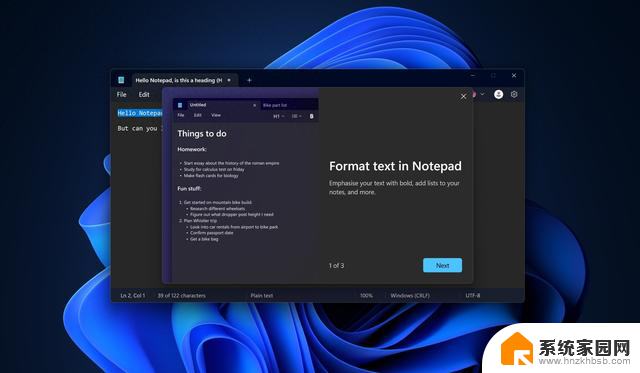The width and height of the screenshot is (640, 373).
Task: Open the File menu in Notepad
Action: click(122, 95)
